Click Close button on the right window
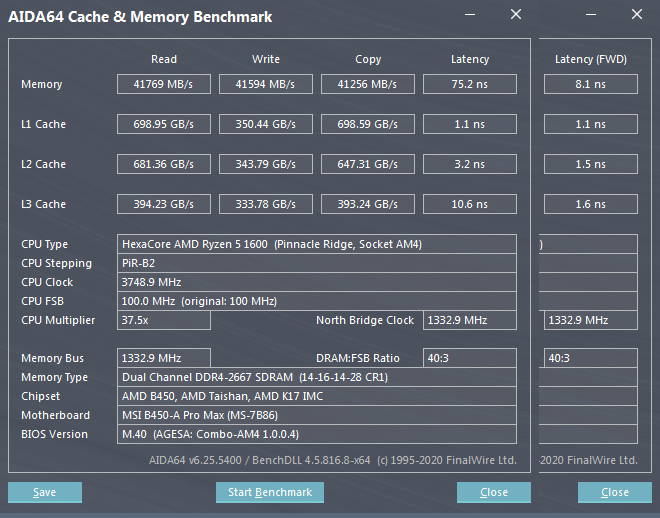The height and width of the screenshot is (518, 660). coord(615,492)
